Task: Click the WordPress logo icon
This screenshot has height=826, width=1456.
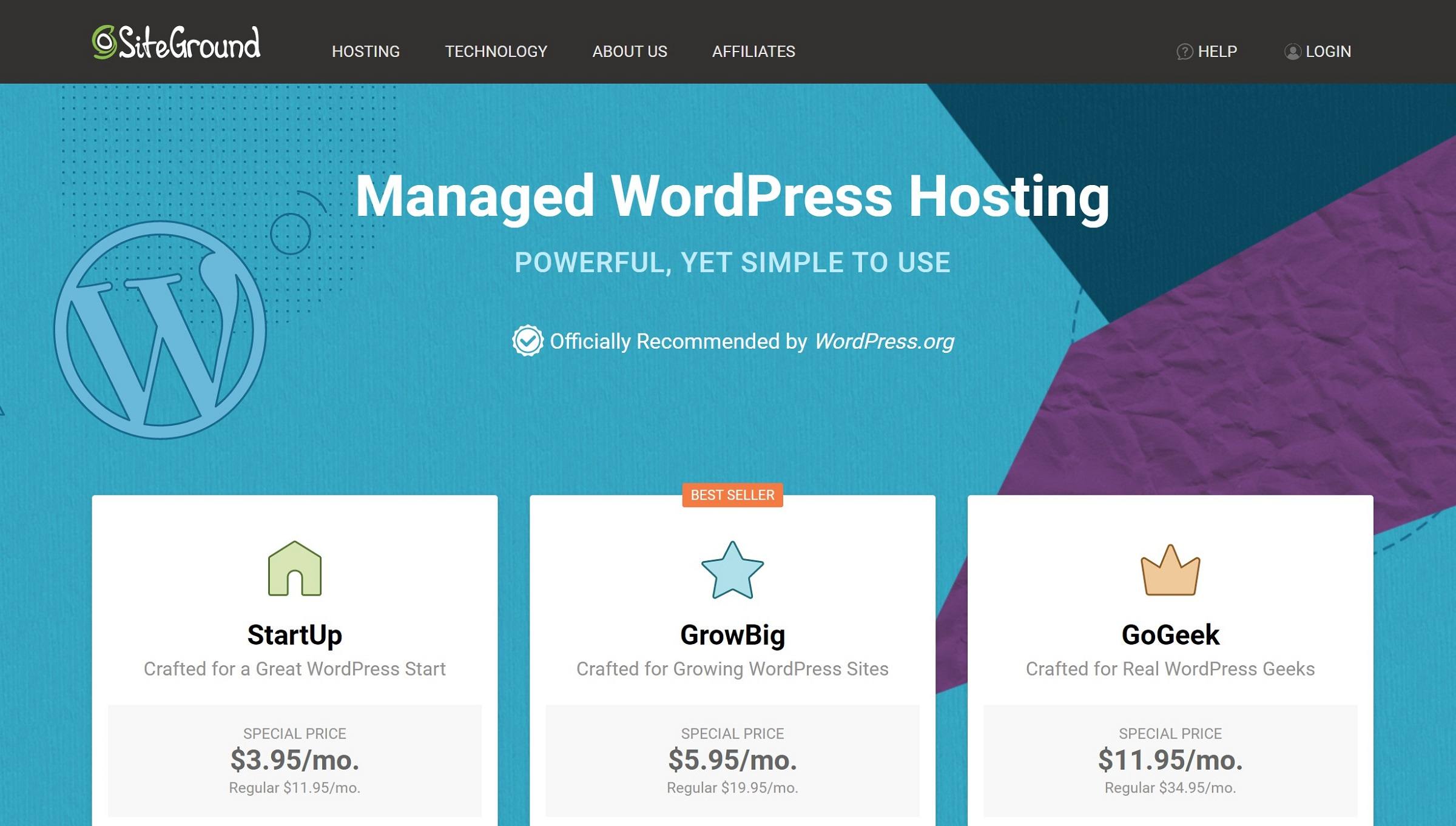Action: 162,330
